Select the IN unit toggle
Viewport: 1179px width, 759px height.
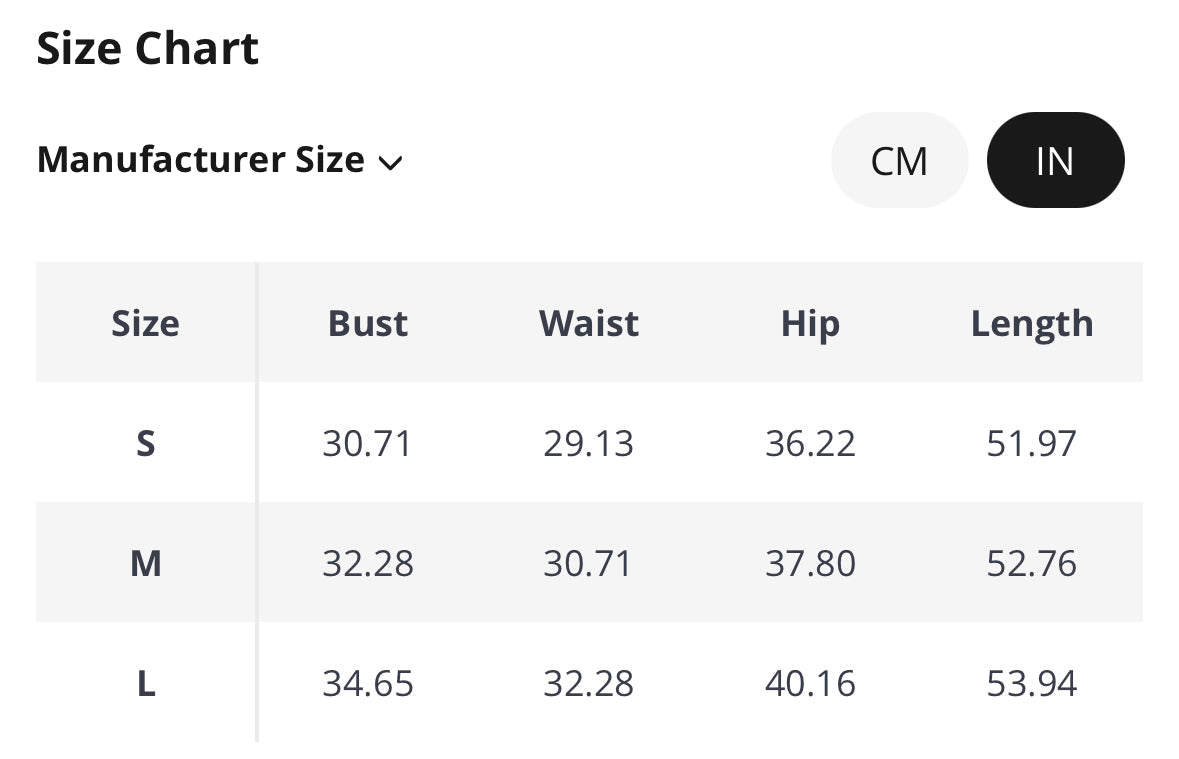1055,161
